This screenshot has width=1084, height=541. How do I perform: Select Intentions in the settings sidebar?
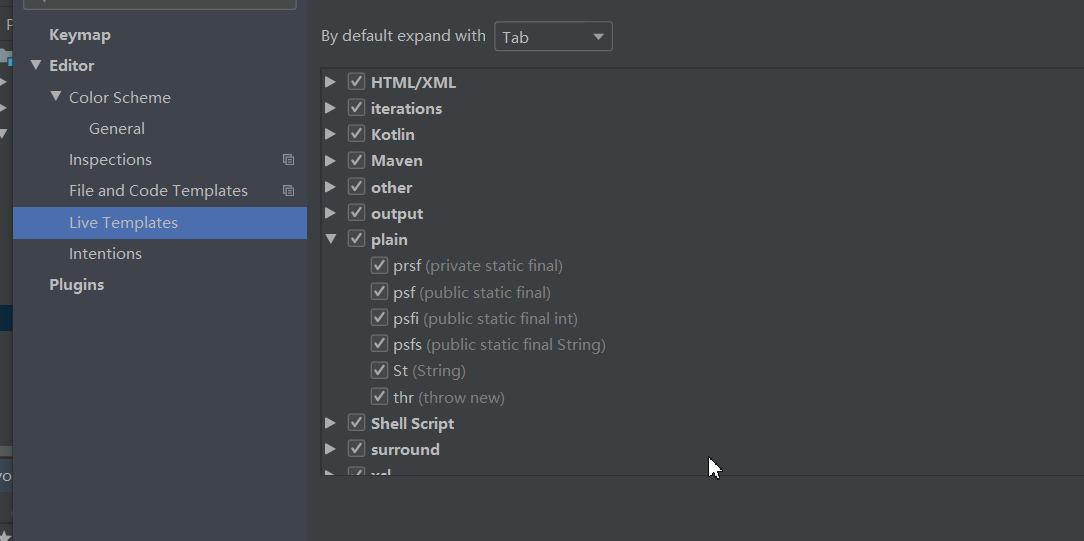tap(105, 254)
